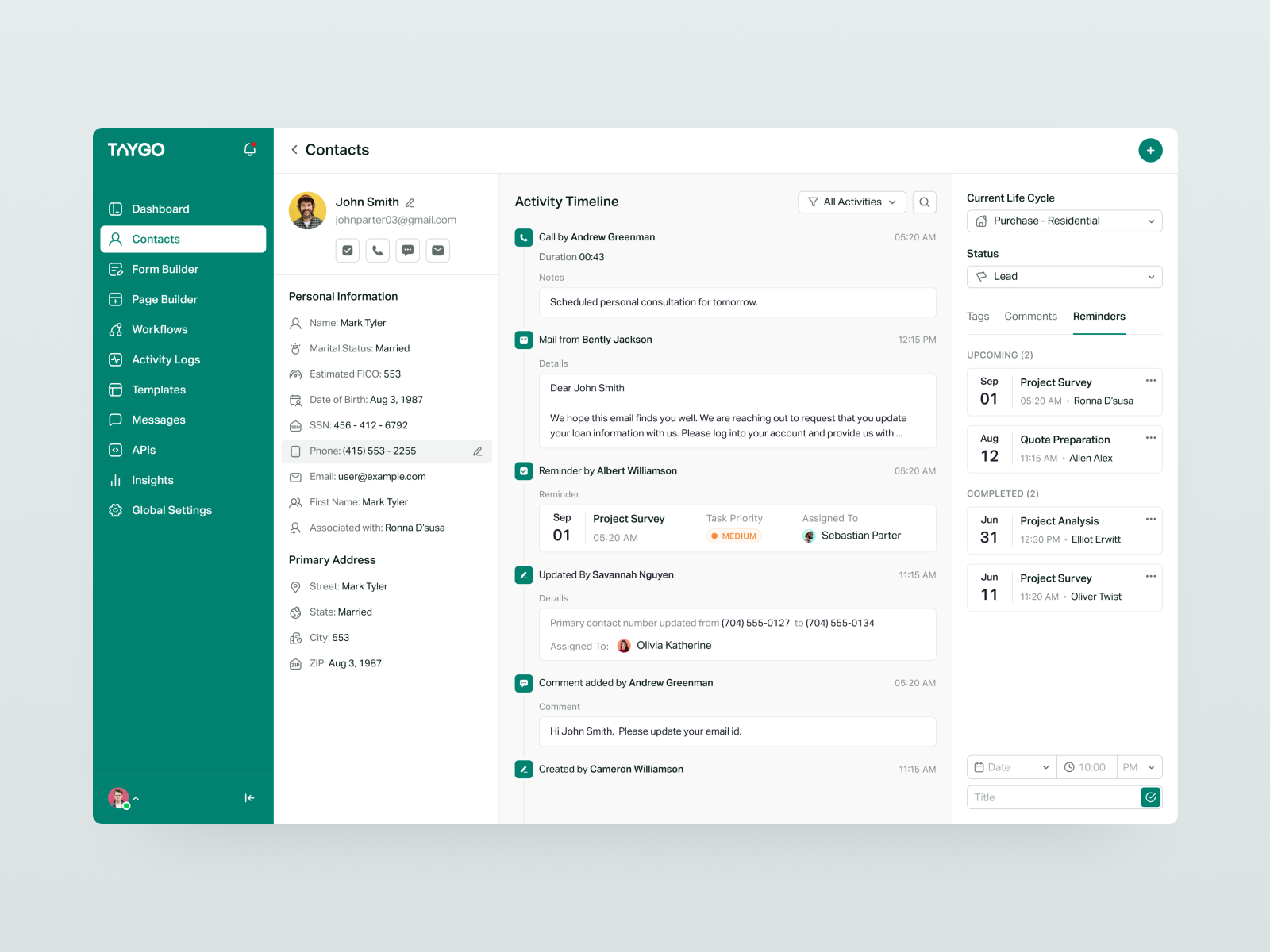Open the Tags tab
The width and height of the screenshot is (1270, 952).
977,316
